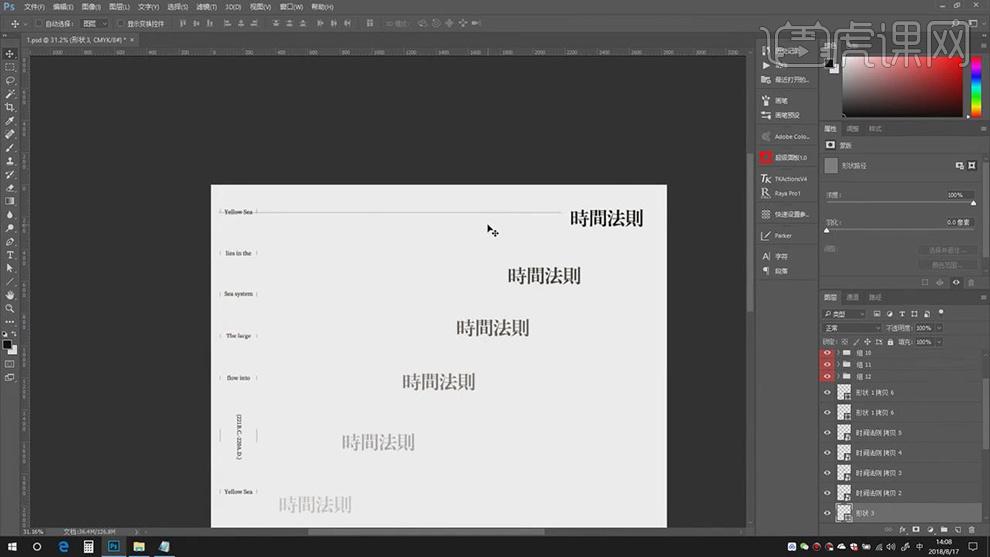Open the Parker panel icon
Viewport: 990px width, 557px height.
tap(766, 236)
